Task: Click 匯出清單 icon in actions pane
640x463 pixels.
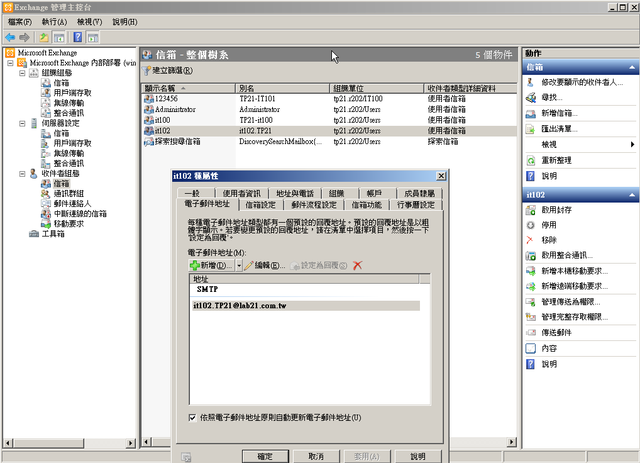Action: 531,129
